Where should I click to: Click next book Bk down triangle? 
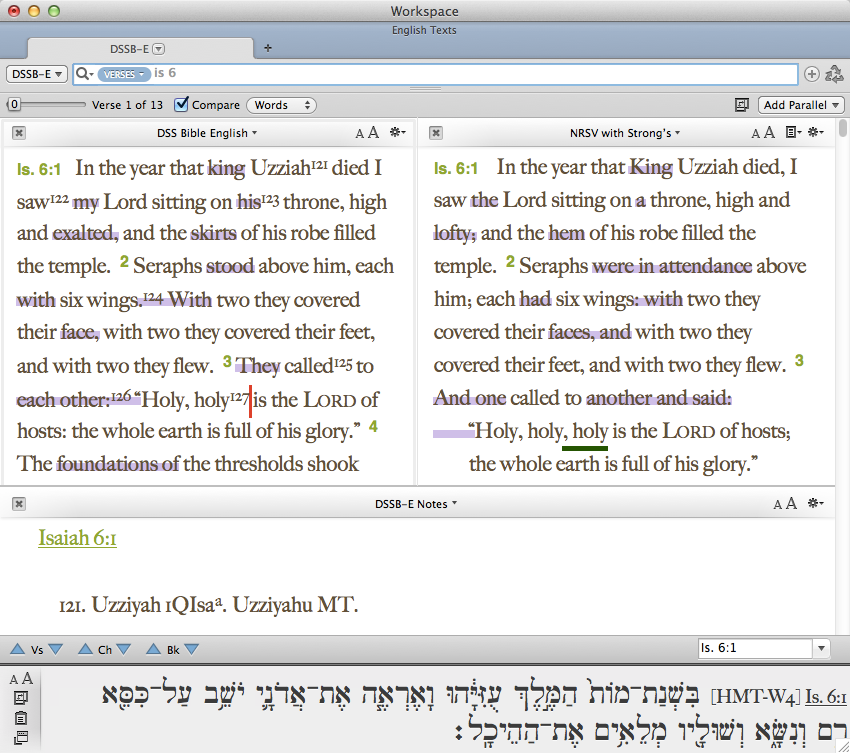(191, 649)
